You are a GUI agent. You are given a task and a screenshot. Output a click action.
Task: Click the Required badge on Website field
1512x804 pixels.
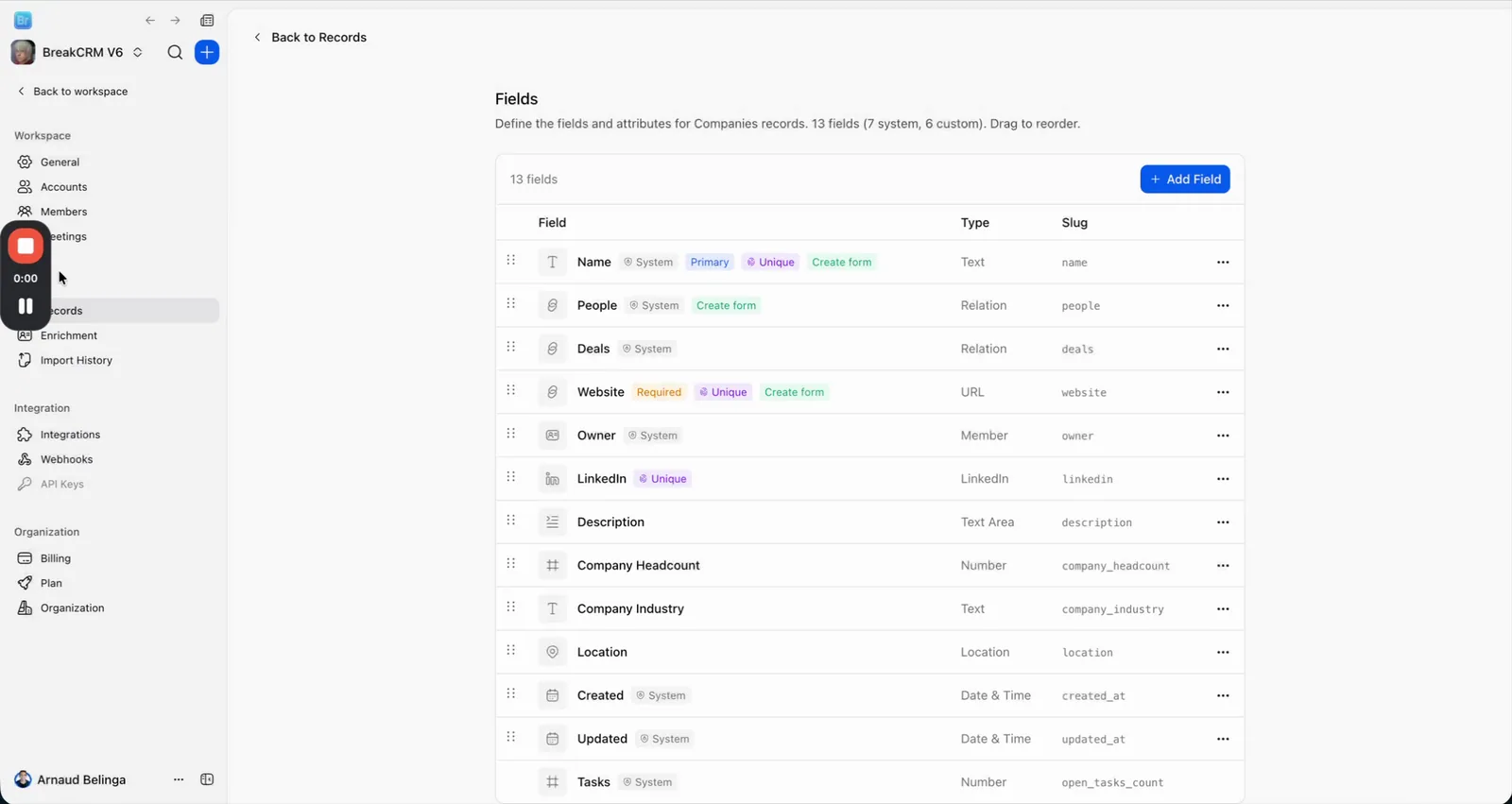(659, 392)
